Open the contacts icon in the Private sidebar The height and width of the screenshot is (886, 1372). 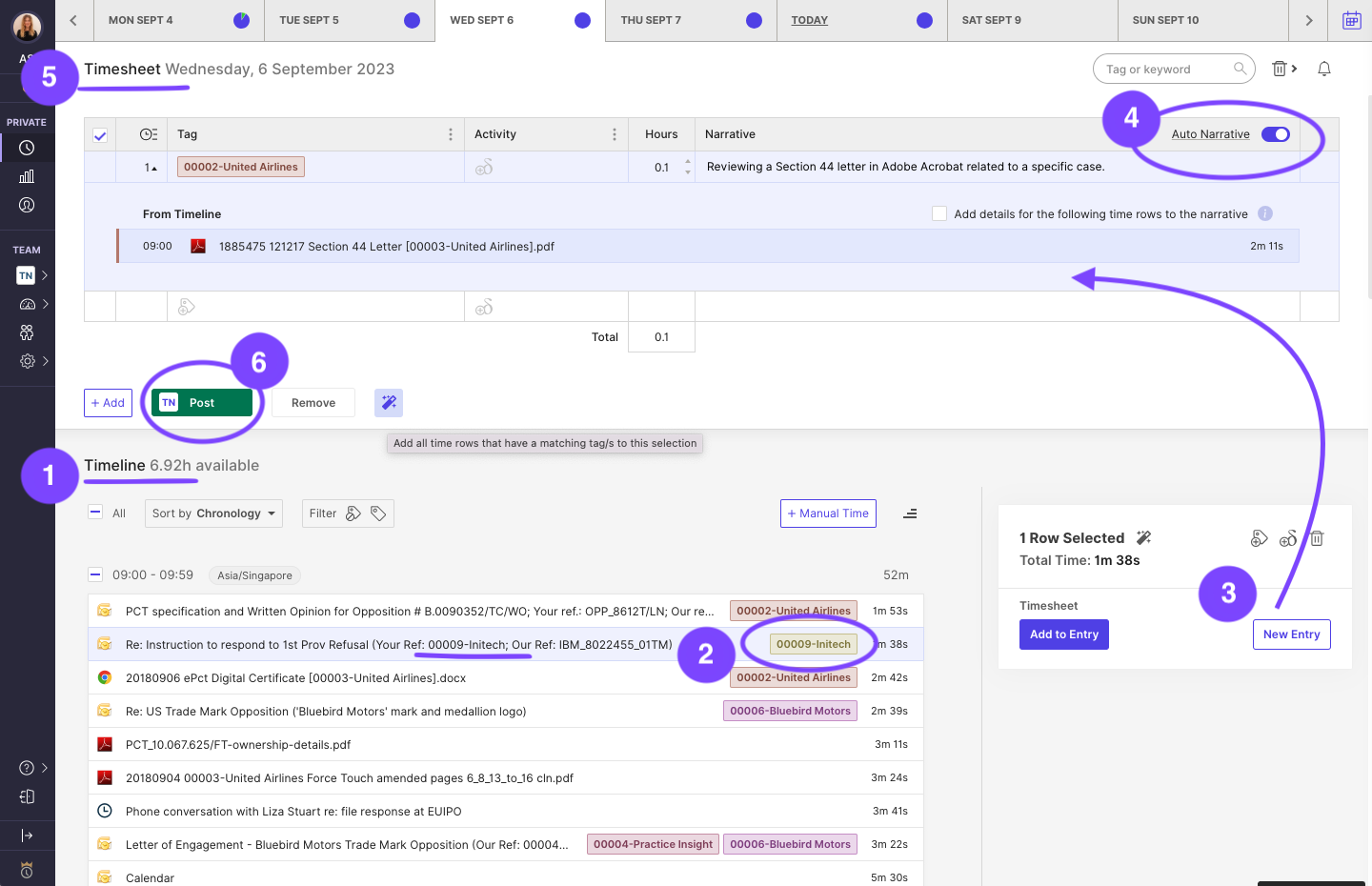tap(27, 205)
